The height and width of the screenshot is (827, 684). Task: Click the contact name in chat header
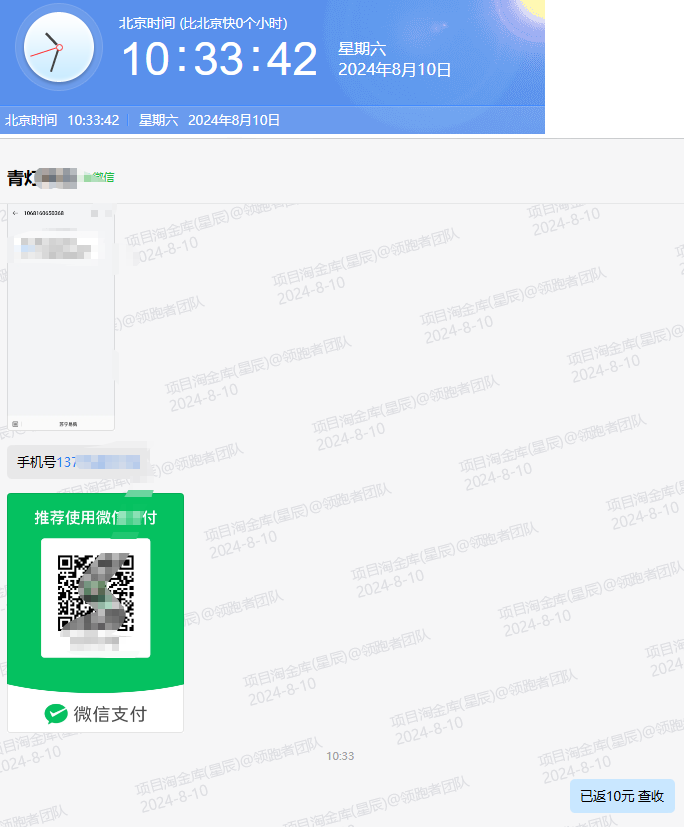[41, 178]
